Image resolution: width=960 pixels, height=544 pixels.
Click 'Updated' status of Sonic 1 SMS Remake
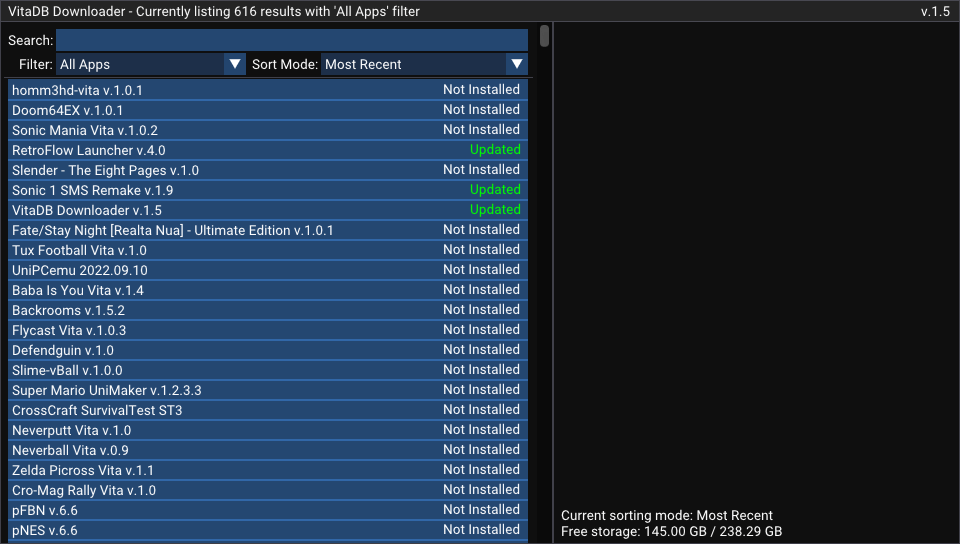click(495, 190)
